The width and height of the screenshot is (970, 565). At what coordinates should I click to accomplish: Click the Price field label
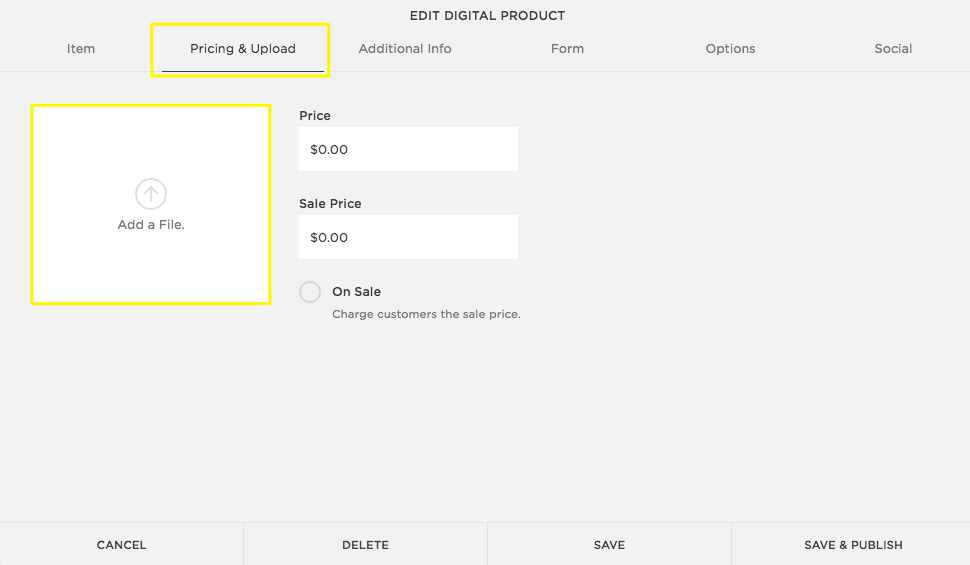315,116
